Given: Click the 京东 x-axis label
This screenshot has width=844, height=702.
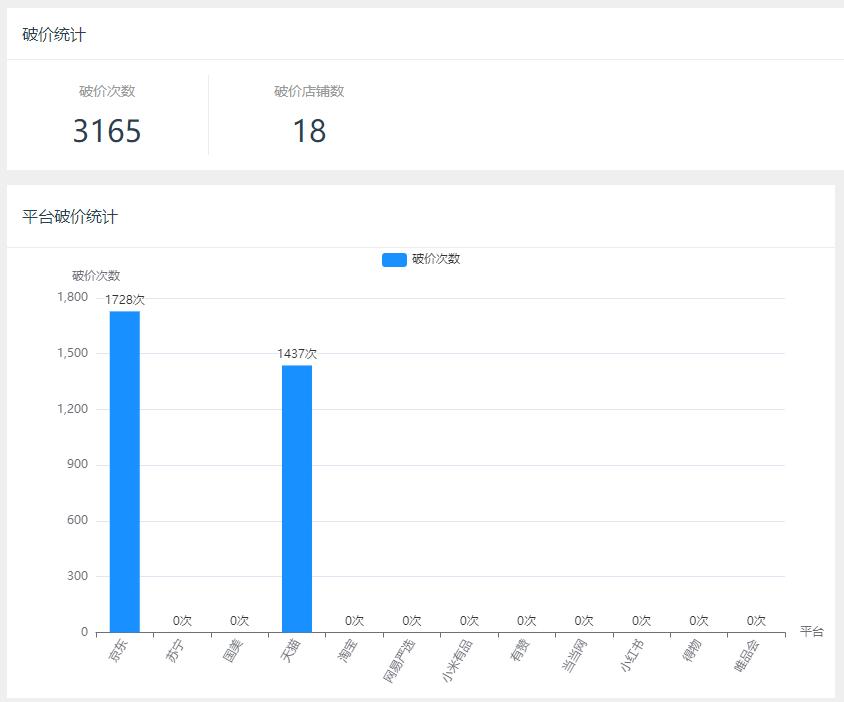Looking at the screenshot, I should (117, 651).
